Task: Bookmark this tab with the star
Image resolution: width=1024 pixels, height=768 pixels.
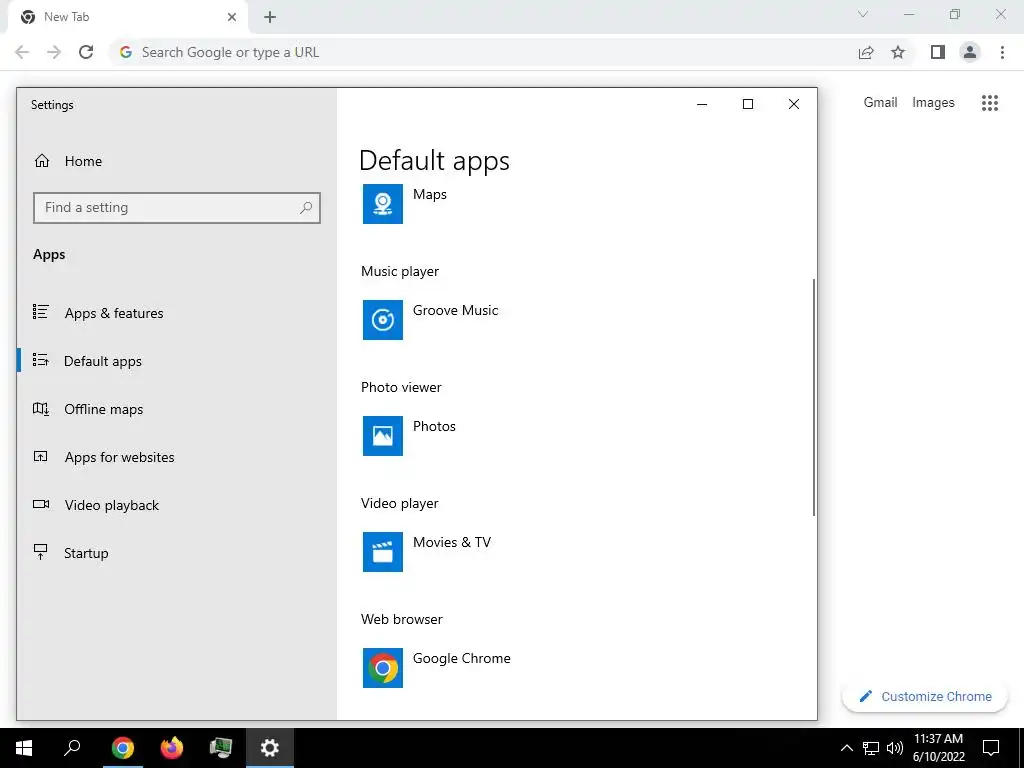Action: pyautogui.click(x=898, y=52)
